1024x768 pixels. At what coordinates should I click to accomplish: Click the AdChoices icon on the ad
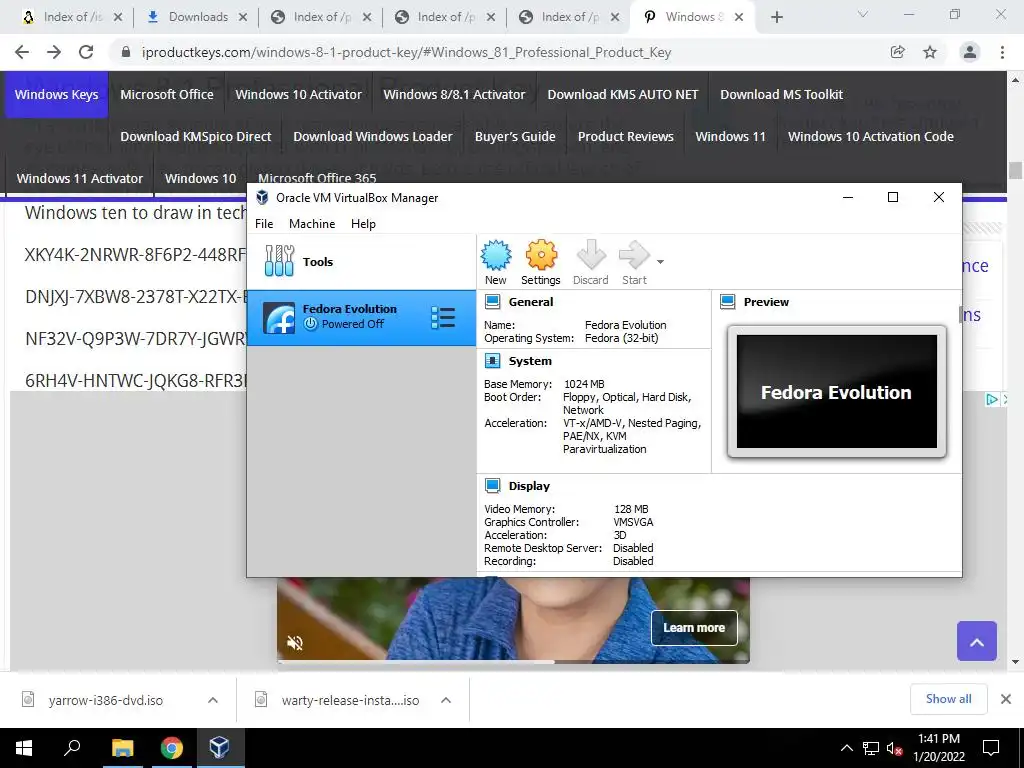coord(991,399)
